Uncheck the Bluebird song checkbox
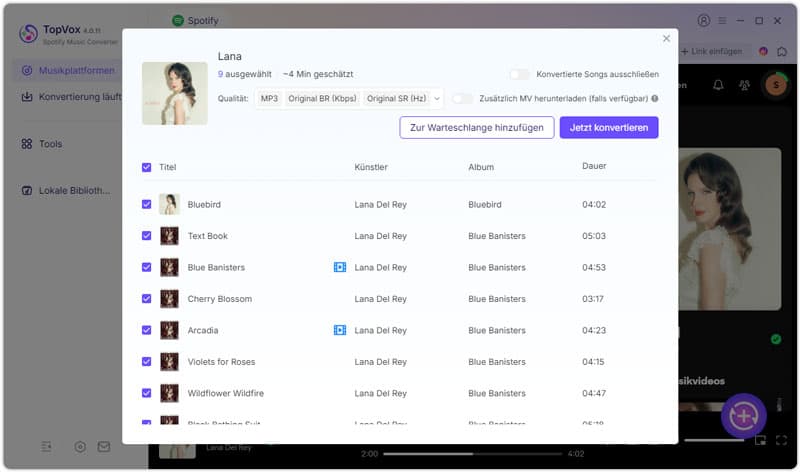800x472 pixels. coord(146,205)
